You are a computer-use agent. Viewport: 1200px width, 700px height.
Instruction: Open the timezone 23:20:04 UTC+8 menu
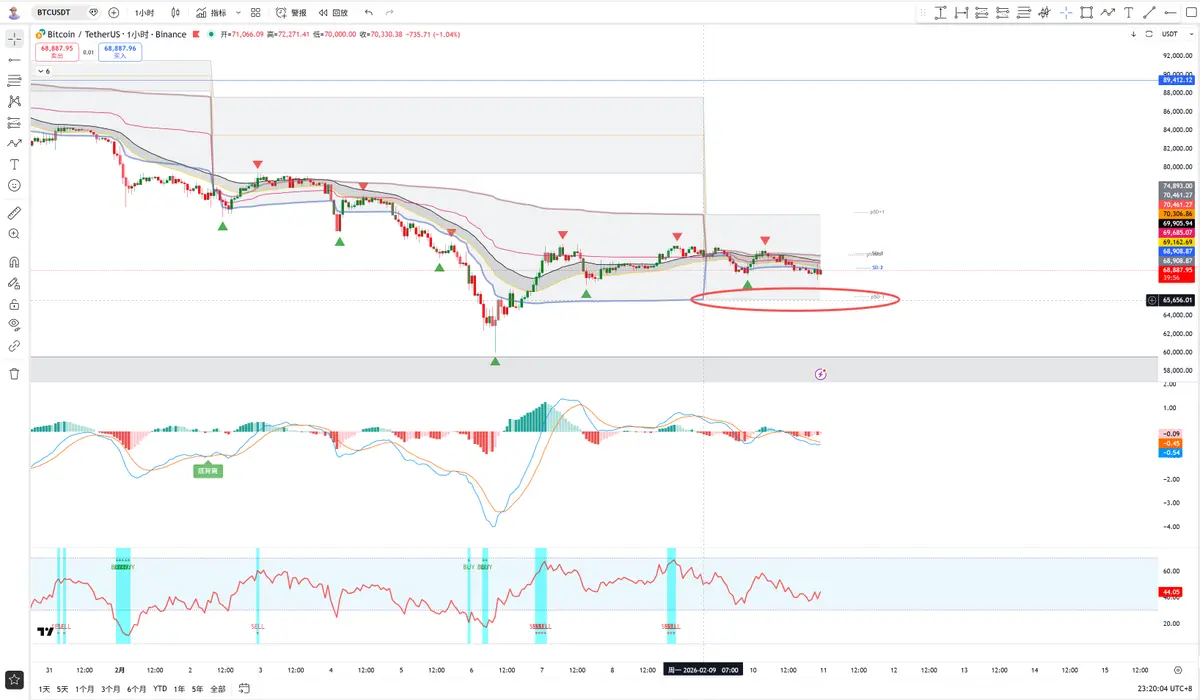tap(1165, 689)
